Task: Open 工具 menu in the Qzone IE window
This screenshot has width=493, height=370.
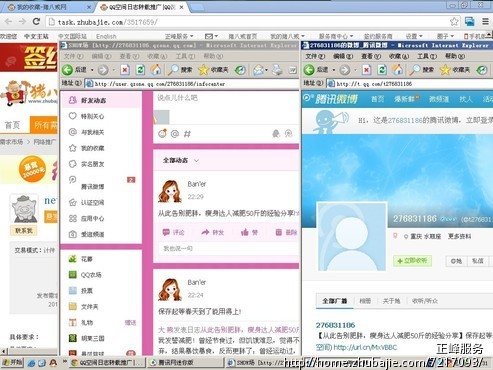Action: tap(185, 56)
